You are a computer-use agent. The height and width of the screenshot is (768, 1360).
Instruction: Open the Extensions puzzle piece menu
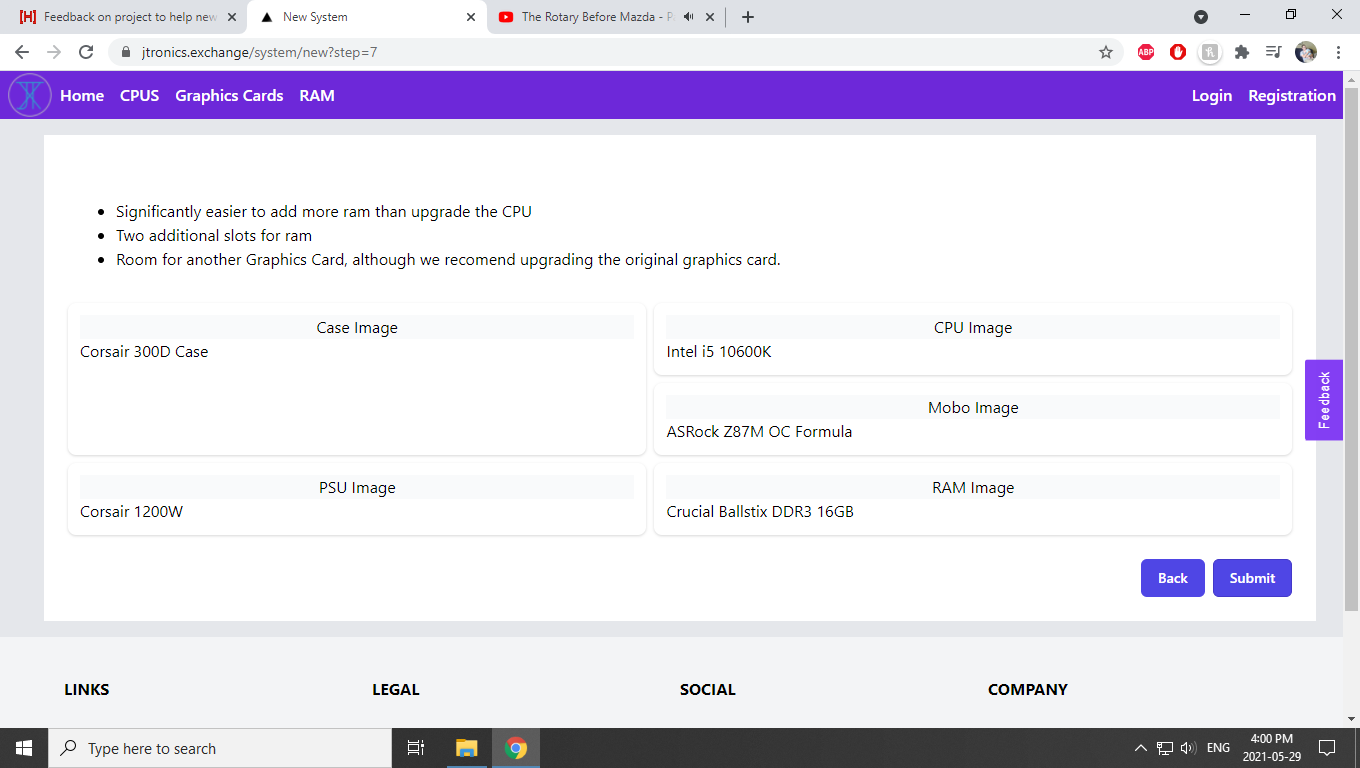tap(1242, 52)
